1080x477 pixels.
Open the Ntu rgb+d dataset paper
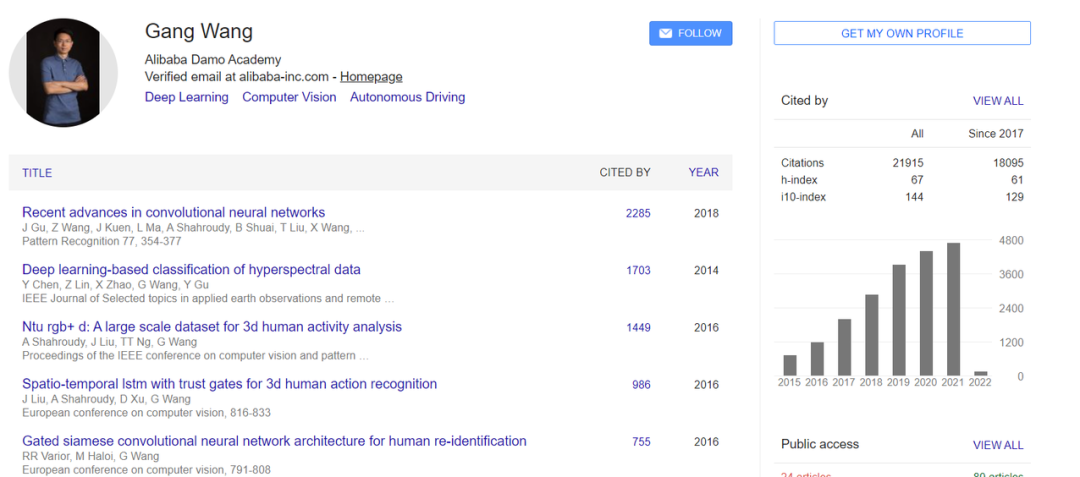tap(212, 326)
